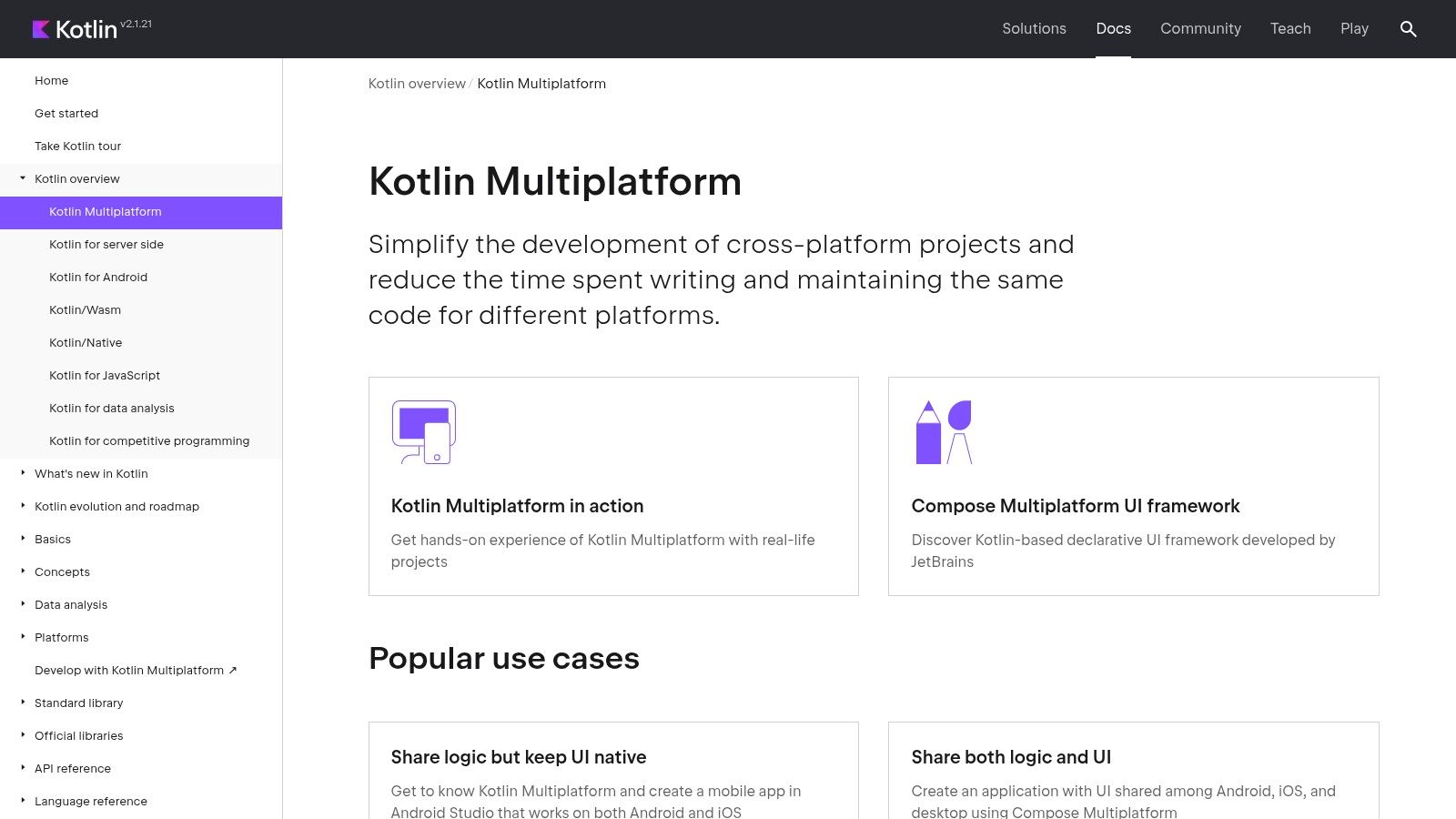Expand the Platforms section arrow
Image resolution: width=1456 pixels, height=819 pixels.
[x=23, y=637]
